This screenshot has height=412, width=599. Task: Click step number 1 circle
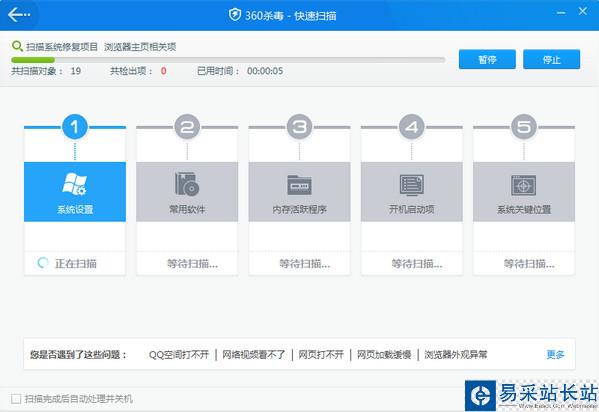(x=74, y=127)
